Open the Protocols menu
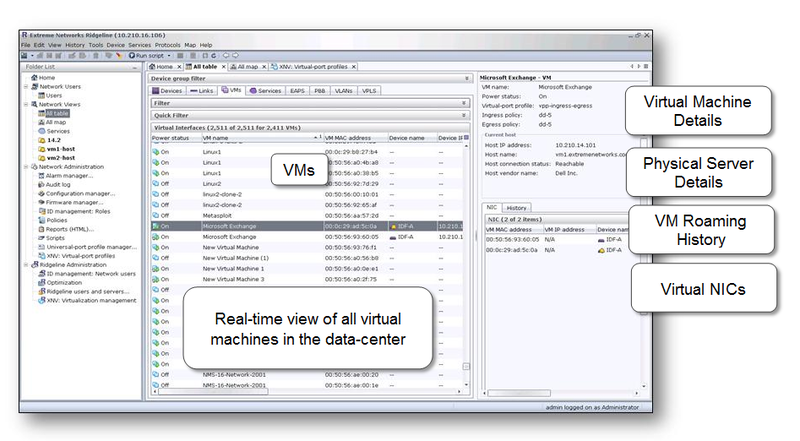Screen dimensions: 800x441 (167, 45)
